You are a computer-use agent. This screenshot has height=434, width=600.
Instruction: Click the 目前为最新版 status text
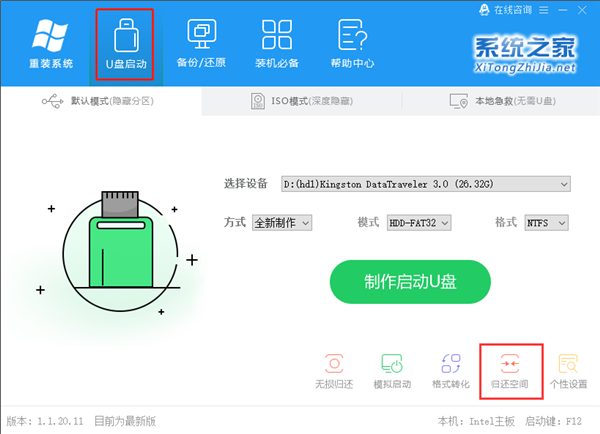[125, 421]
